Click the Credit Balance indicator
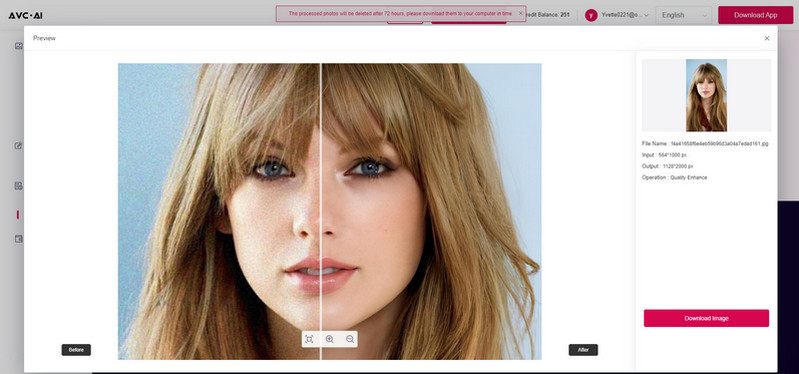This screenshot has width=799, height=374. pyautogui.click(x=546, y=15)
